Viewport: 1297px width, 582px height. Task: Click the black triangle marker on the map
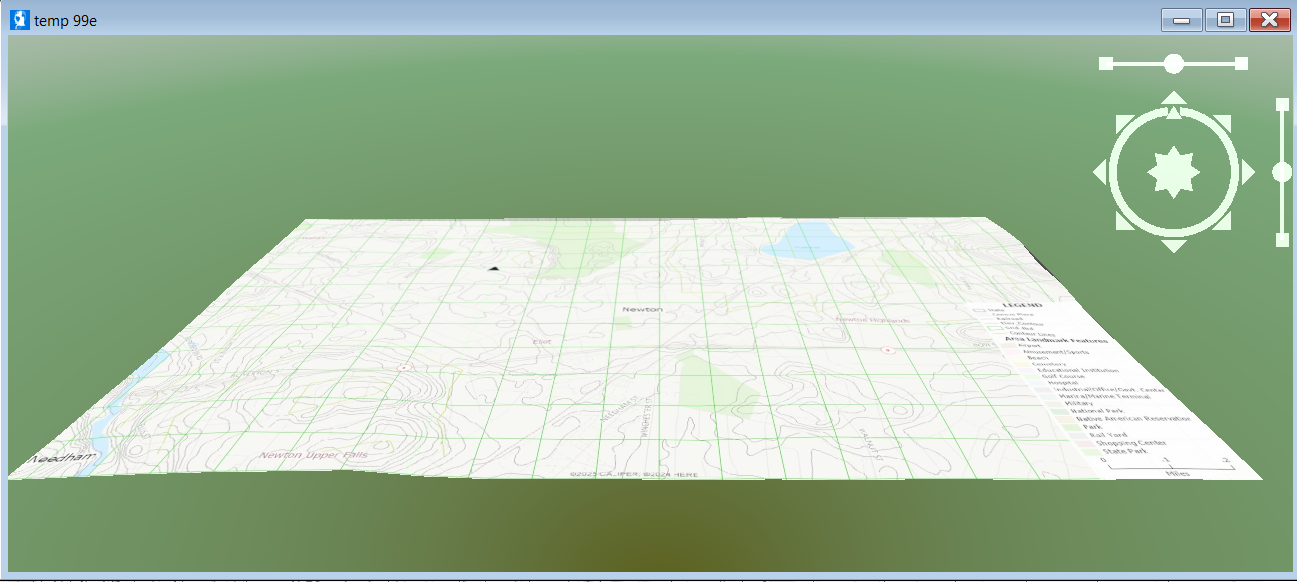[x=493, y=268]
